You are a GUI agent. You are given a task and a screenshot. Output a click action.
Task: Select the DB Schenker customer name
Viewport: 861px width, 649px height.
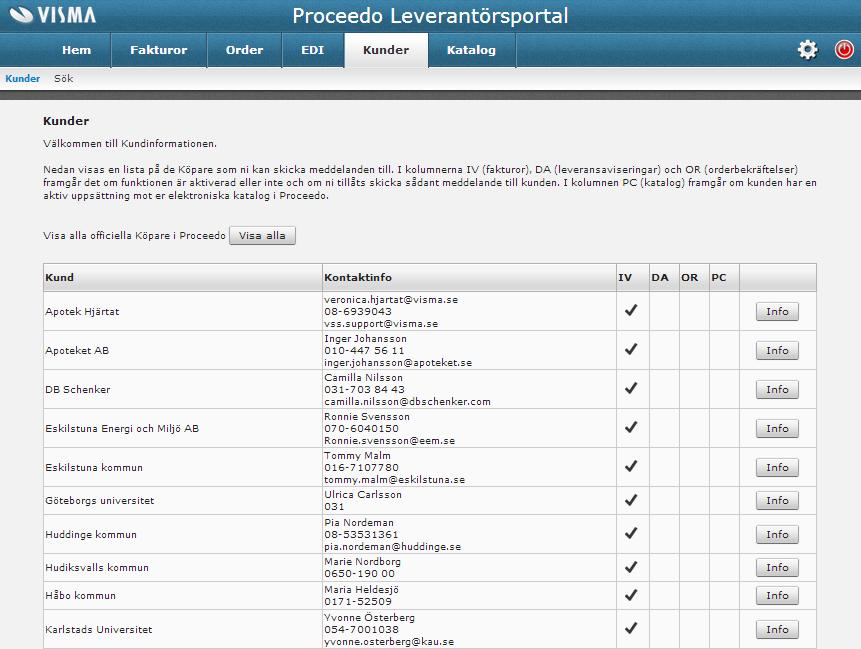coord(78,389)
